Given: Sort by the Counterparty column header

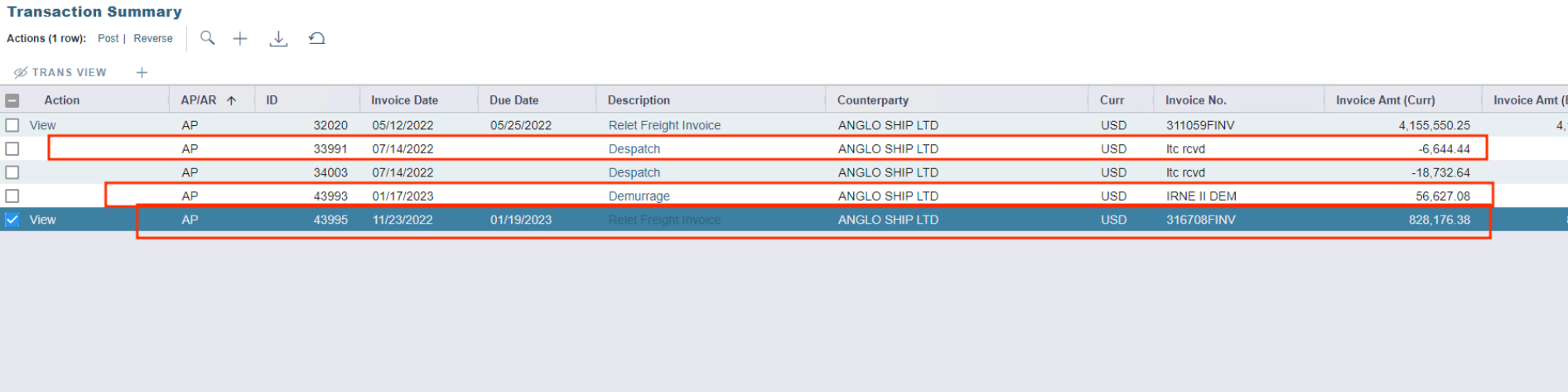Looking at the screenshot, I should click(872, 100).
